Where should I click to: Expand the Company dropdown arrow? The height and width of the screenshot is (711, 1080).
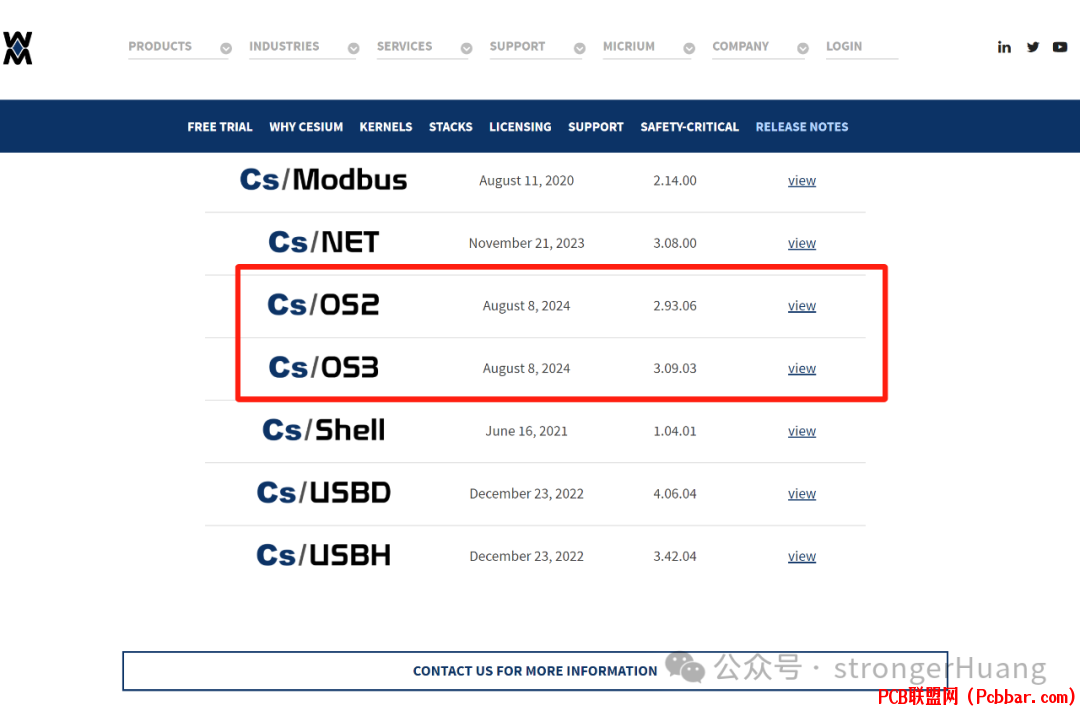(803, 48)
